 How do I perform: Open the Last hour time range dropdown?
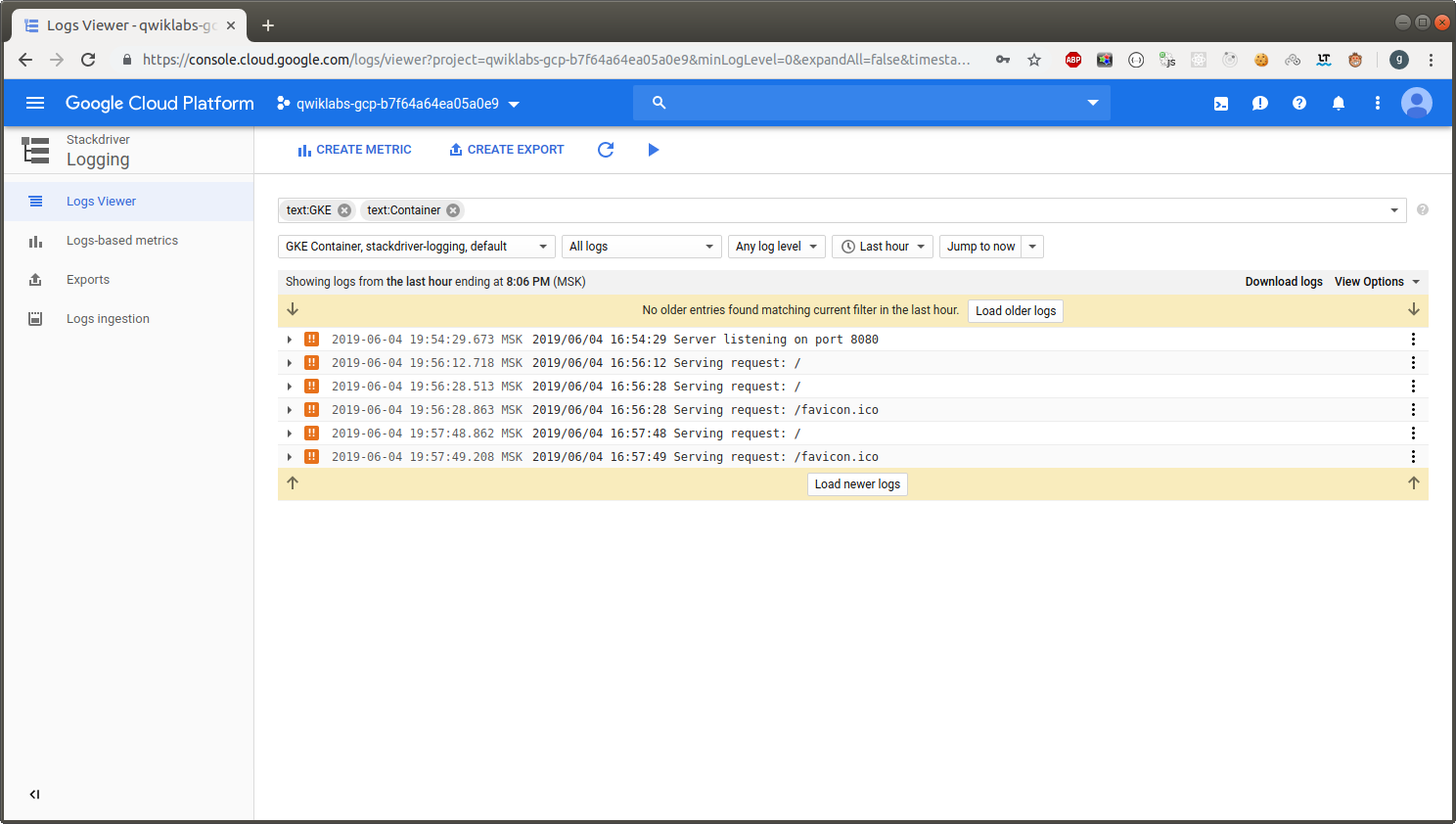(883, 247)
